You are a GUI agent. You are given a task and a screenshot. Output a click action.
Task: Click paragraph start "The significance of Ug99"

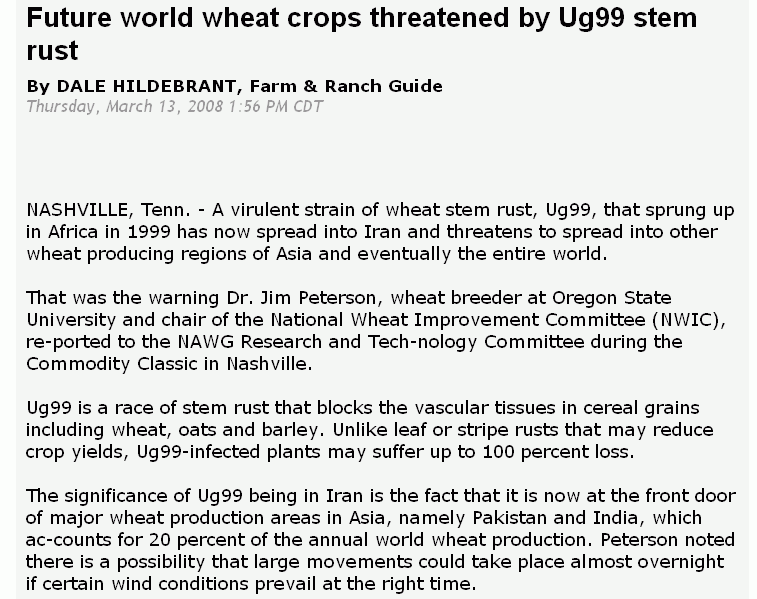tap(128, 496)
